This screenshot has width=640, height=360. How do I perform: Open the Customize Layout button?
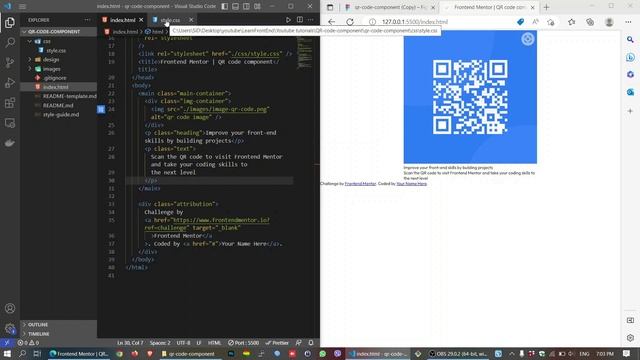click(x=257, y=7)
